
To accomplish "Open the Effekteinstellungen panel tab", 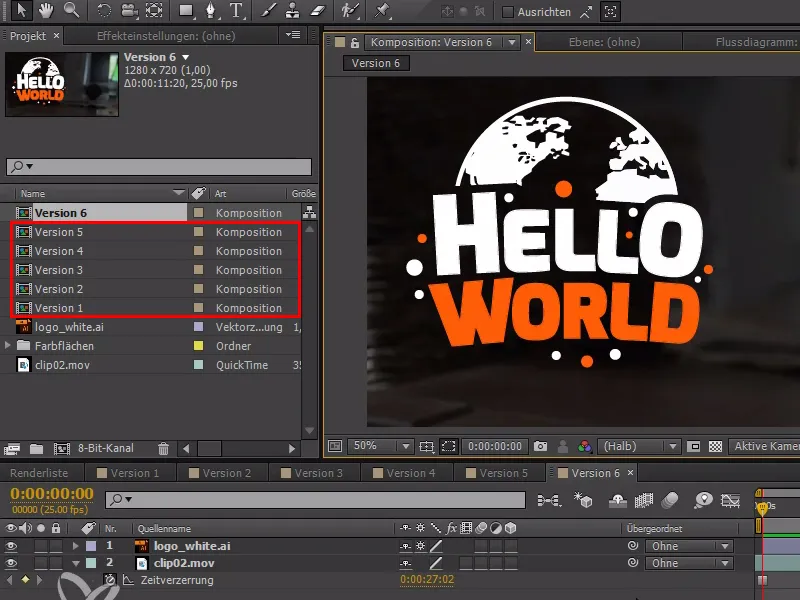I will click(166, 36).
